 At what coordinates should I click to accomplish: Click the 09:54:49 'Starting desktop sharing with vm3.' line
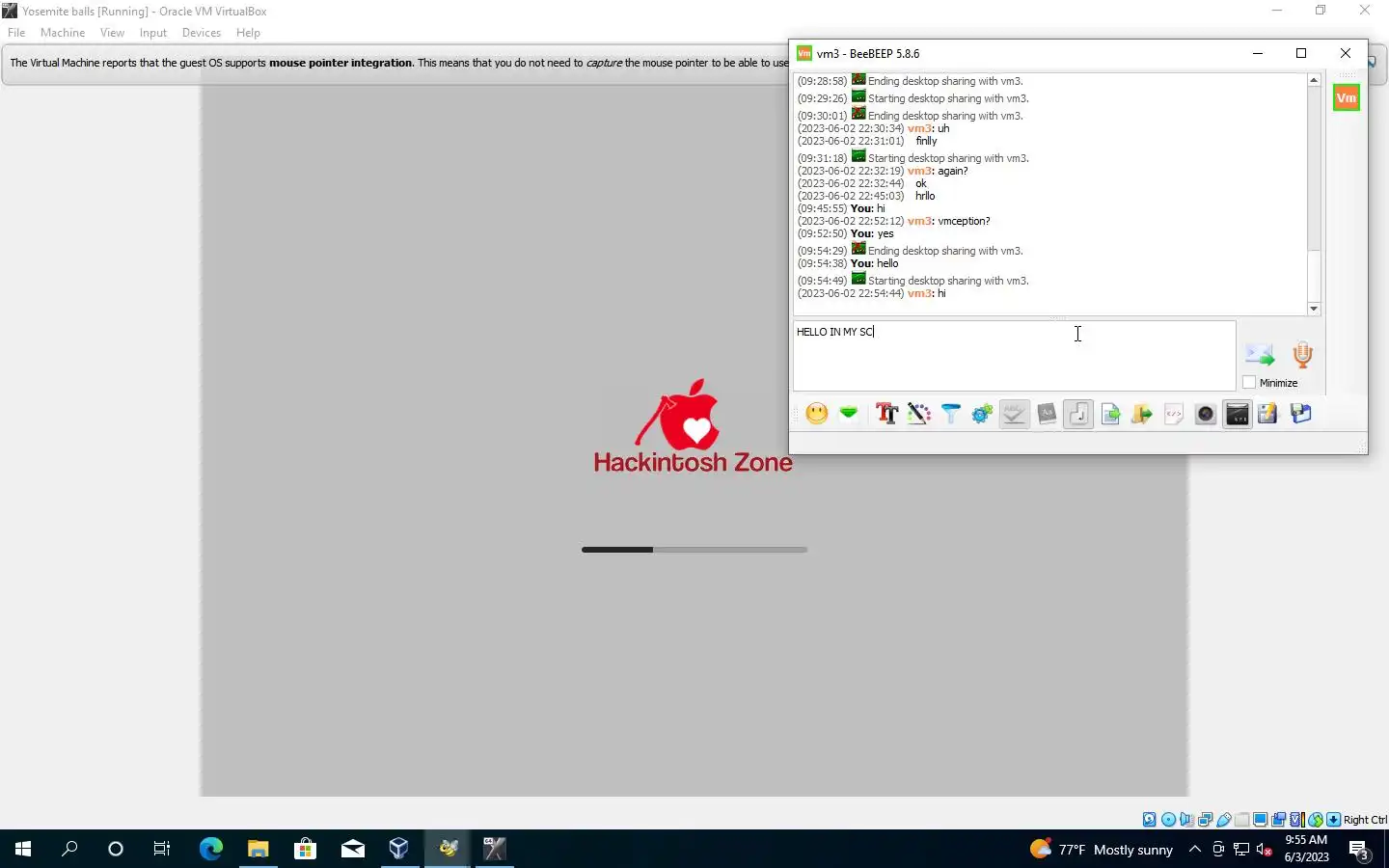pos(912,280)
